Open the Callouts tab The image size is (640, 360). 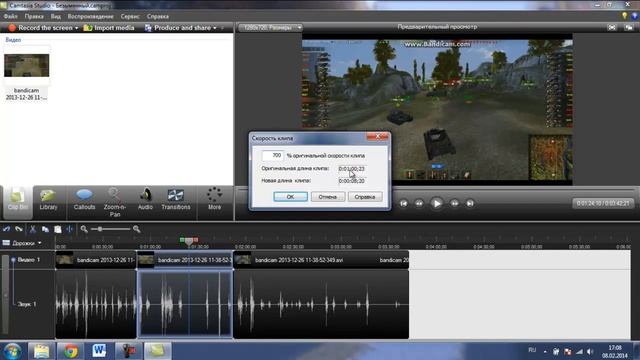84,199
